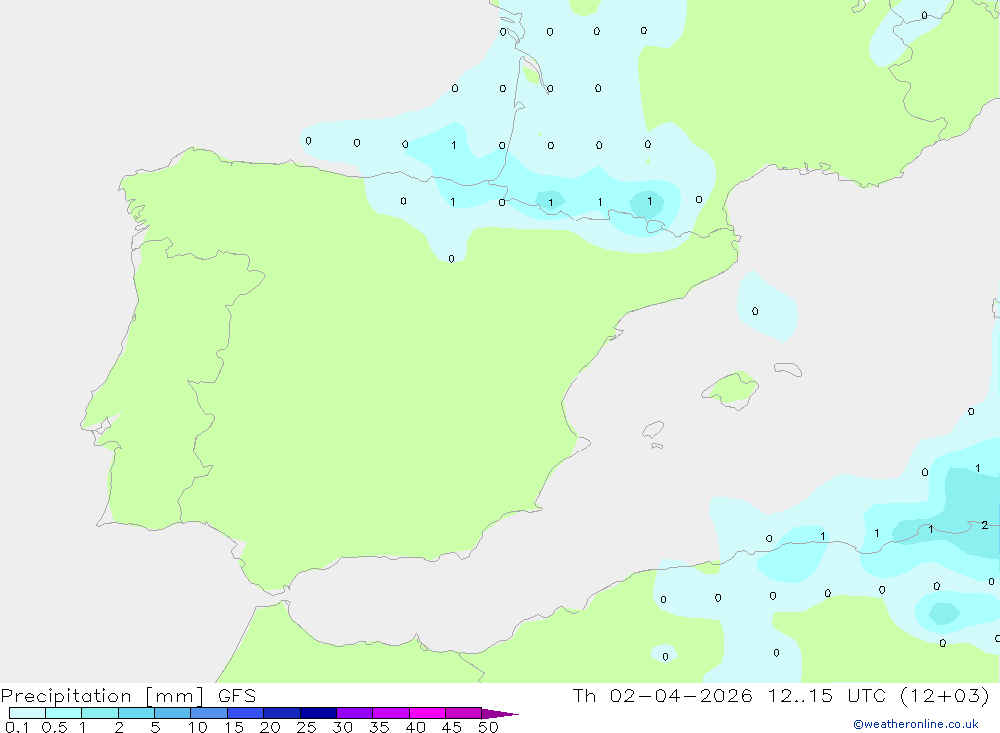This screenshot has width=1000, height=733.
Task: Click the 2–5 mm sky blue legend swatch
Action: (136, 713)
